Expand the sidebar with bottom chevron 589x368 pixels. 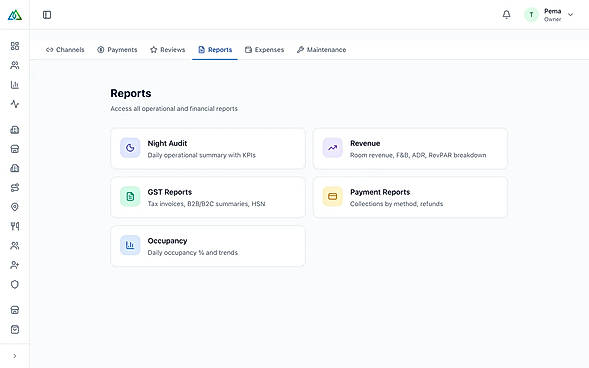coord(15,356)
